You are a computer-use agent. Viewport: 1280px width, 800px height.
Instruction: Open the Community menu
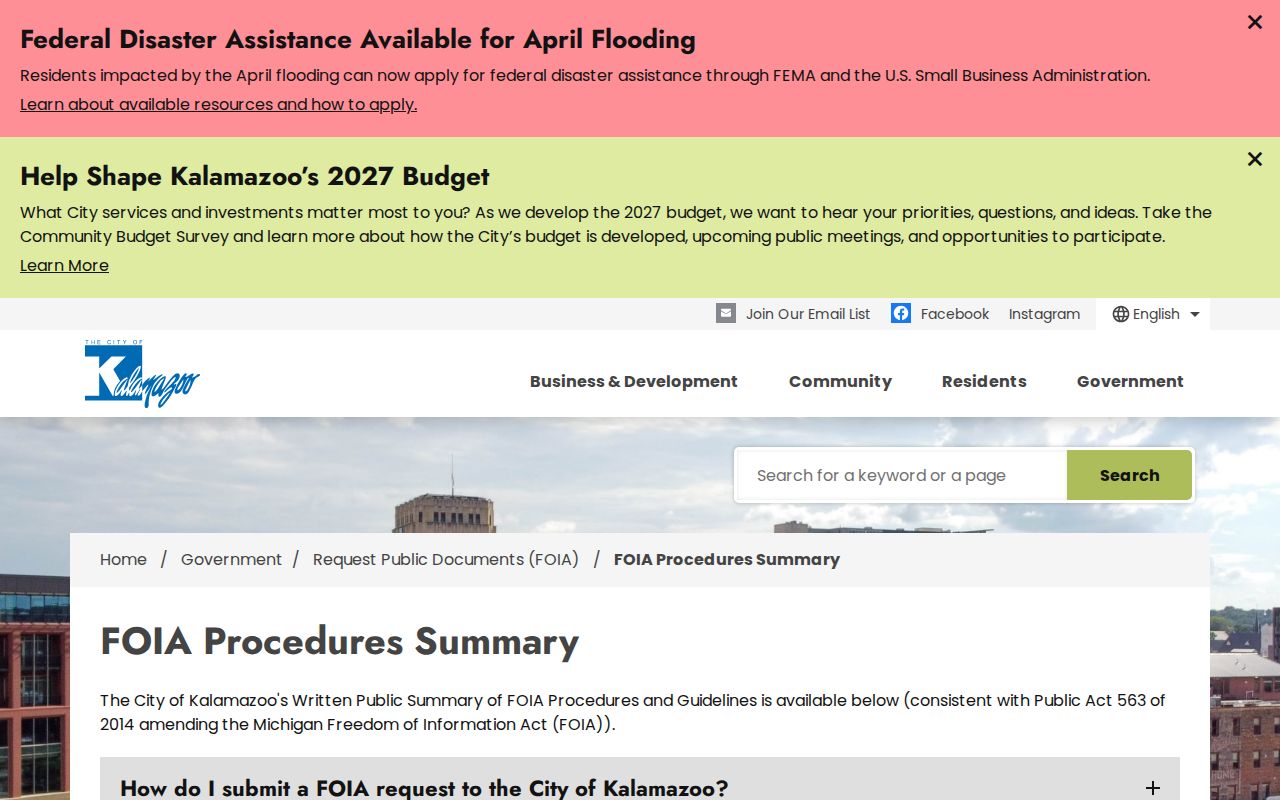(840, 381)
